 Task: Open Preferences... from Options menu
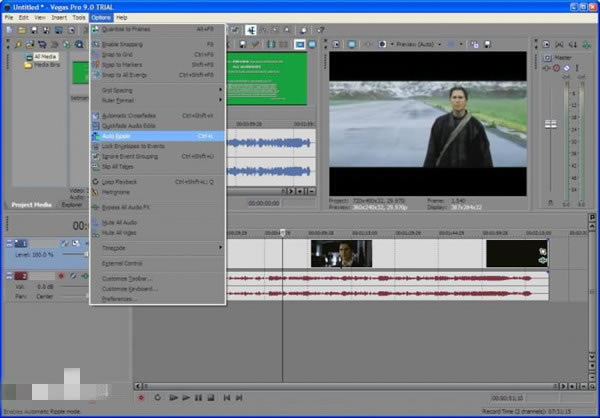(121, 298)
